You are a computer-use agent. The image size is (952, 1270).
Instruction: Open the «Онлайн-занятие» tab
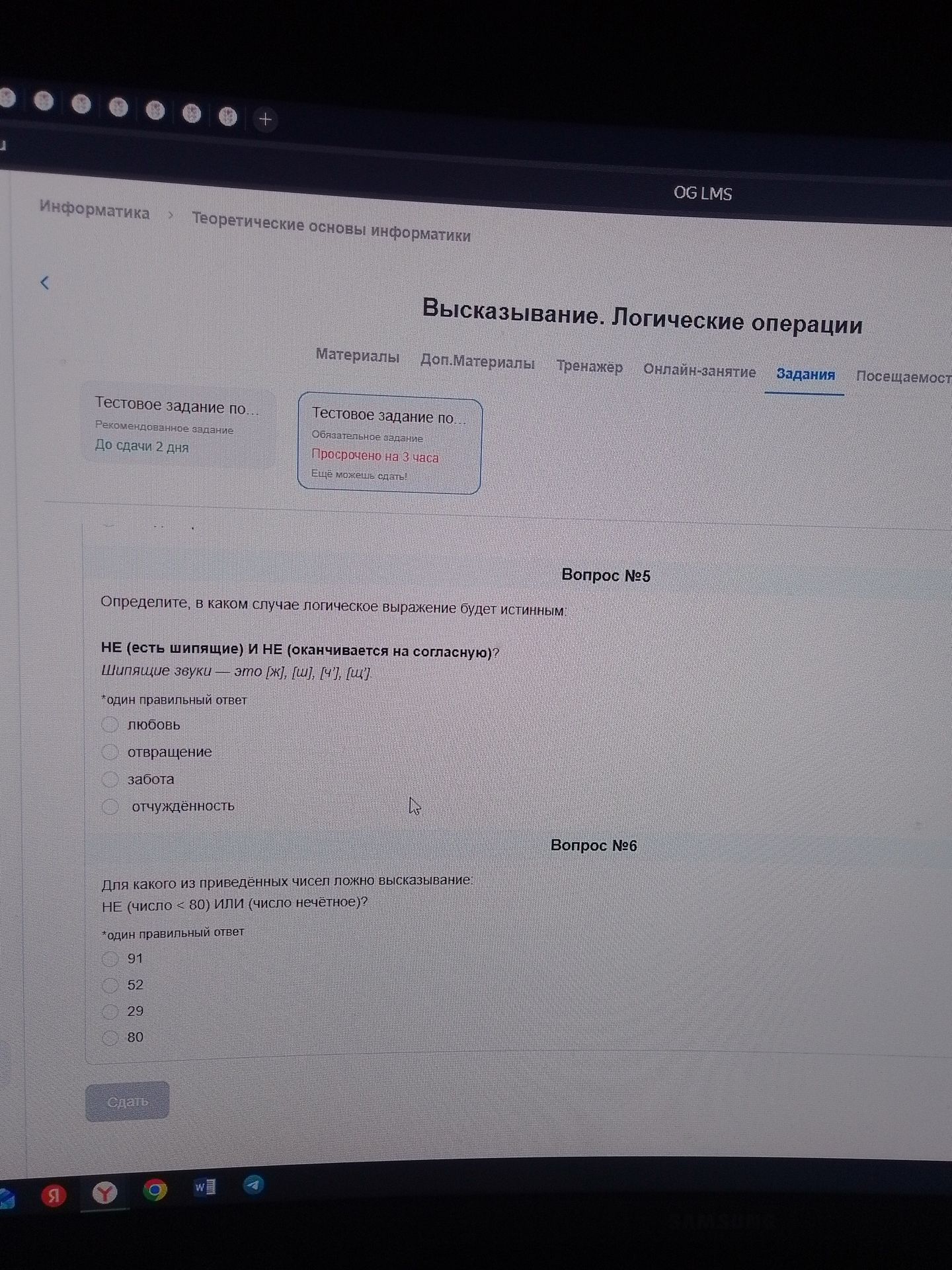699,370
